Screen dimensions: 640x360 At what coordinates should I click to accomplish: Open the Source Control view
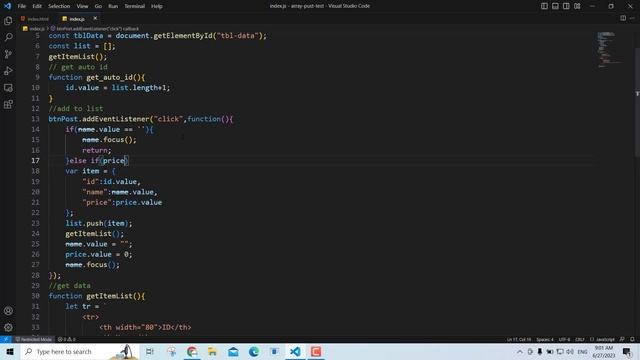8,54
